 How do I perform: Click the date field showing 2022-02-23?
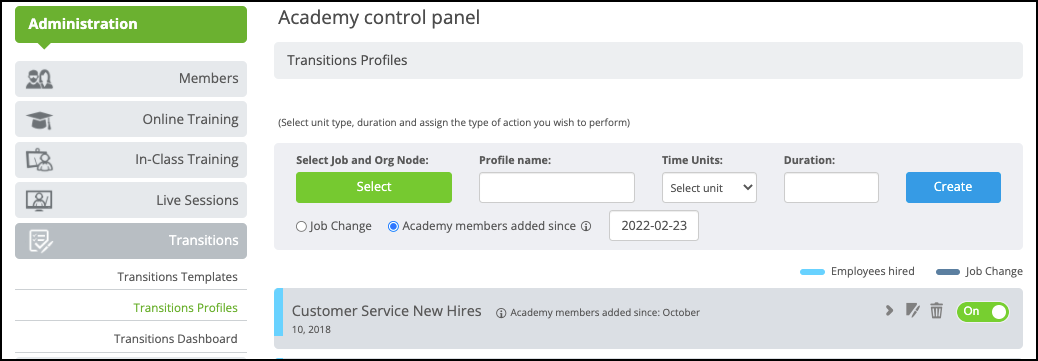[x=654, y=226]
